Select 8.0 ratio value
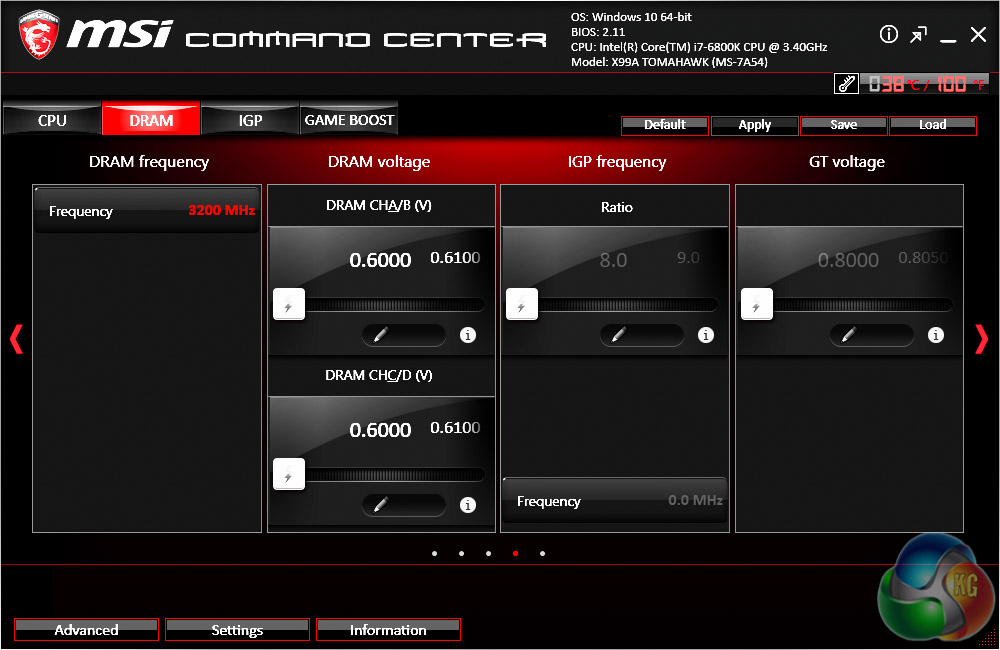The height and width of the screenshot is (650, 1000). coord(613,260)
